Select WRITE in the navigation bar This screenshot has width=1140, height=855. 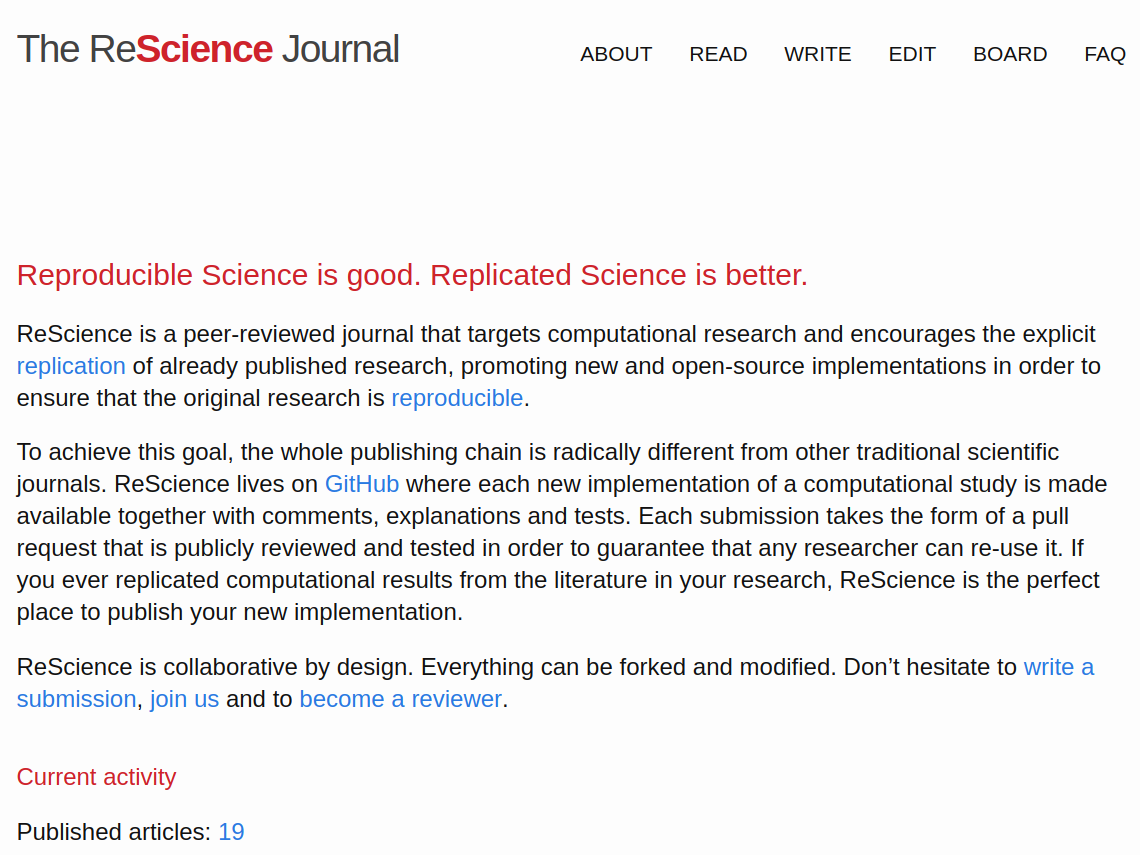point(818,54)
